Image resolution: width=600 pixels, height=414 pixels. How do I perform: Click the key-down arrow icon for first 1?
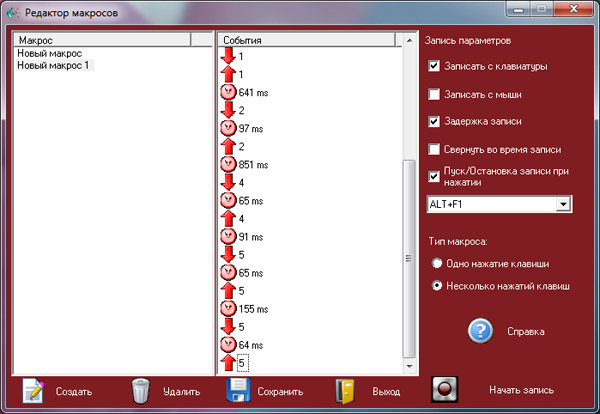click(x=228, y=56)
